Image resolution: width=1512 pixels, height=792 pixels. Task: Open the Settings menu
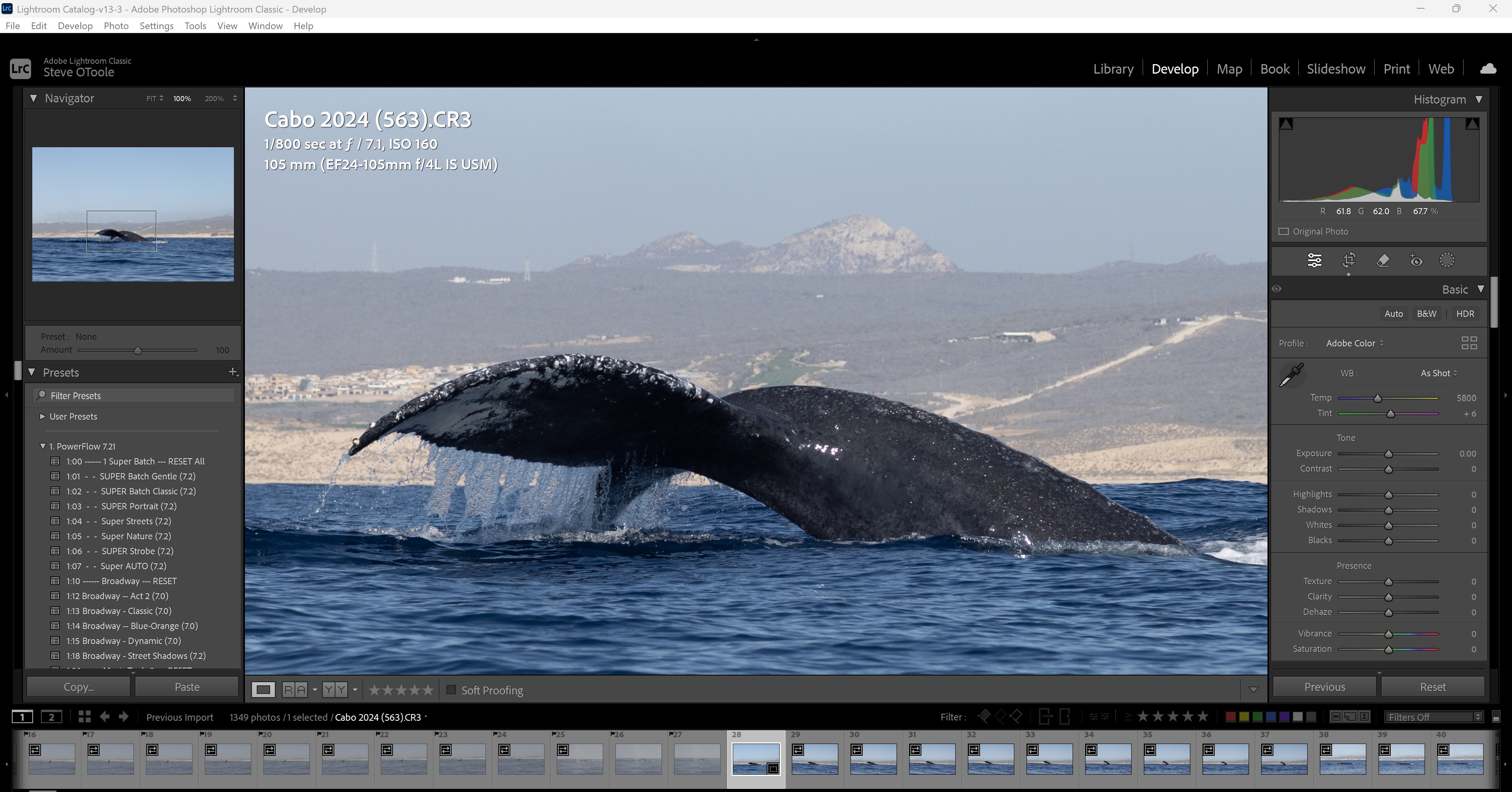click(x=156, y=26)
